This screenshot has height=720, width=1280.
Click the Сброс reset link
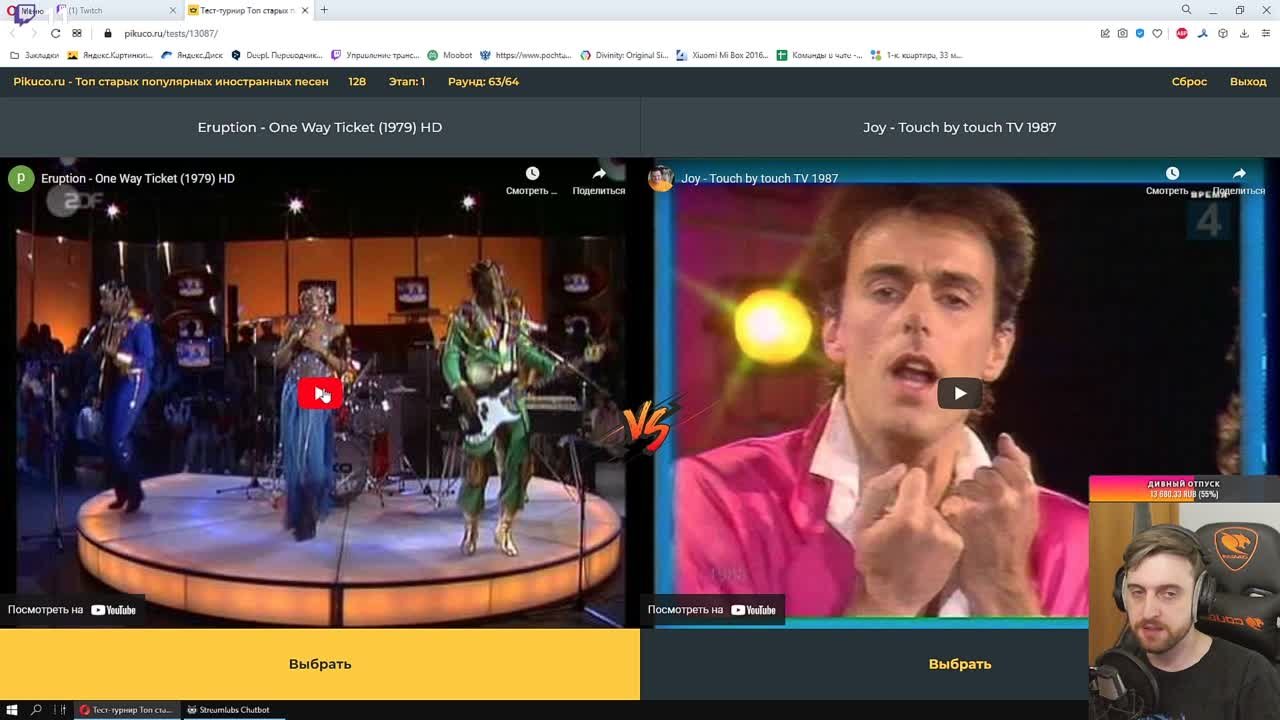(1189, 82)
